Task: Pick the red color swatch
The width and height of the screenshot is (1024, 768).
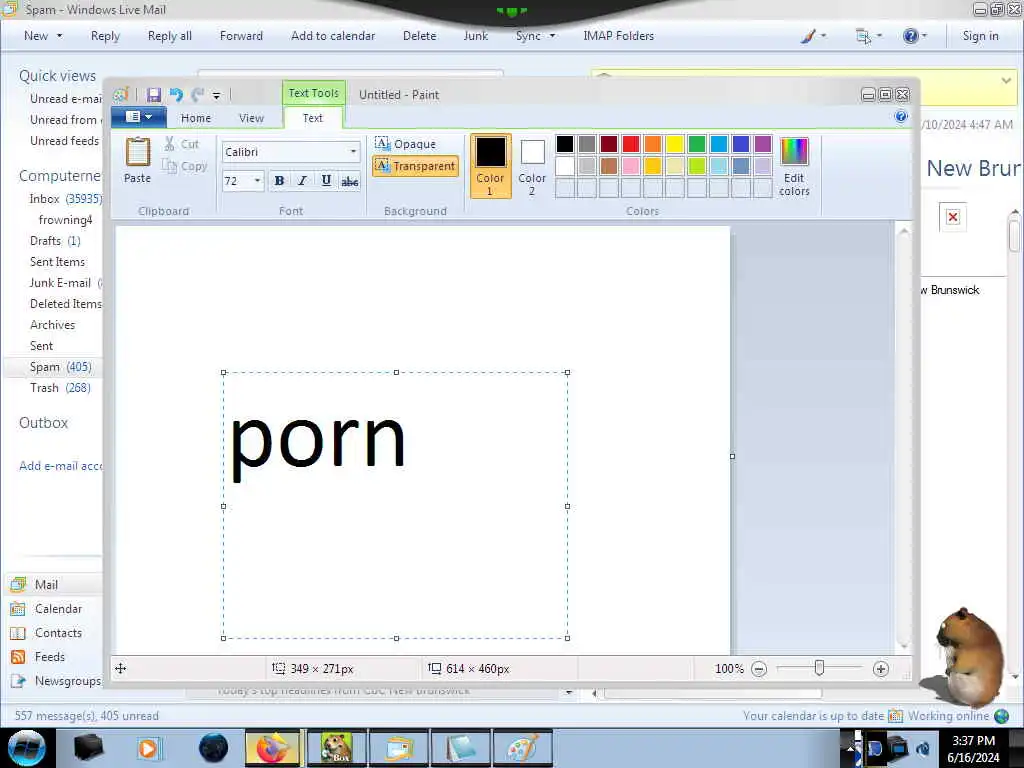Action: (631, 144)
